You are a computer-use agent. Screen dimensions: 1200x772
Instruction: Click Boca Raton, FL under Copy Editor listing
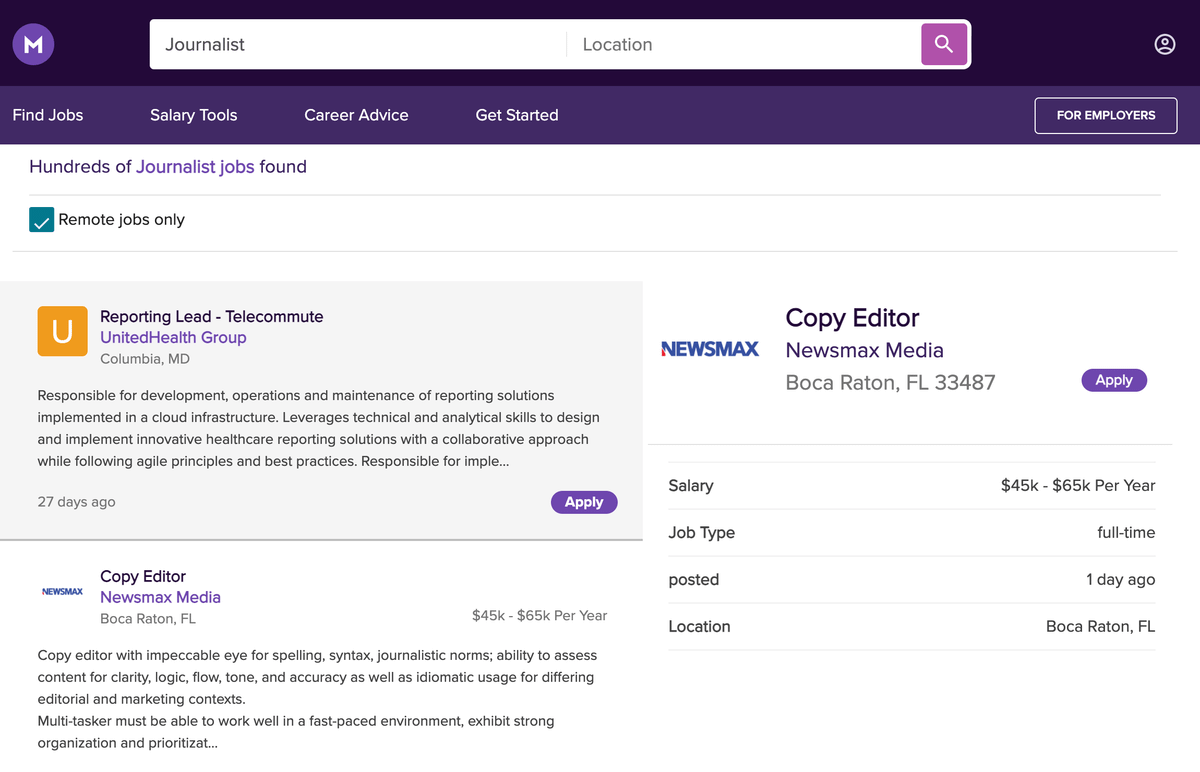[x=148, y=619]
